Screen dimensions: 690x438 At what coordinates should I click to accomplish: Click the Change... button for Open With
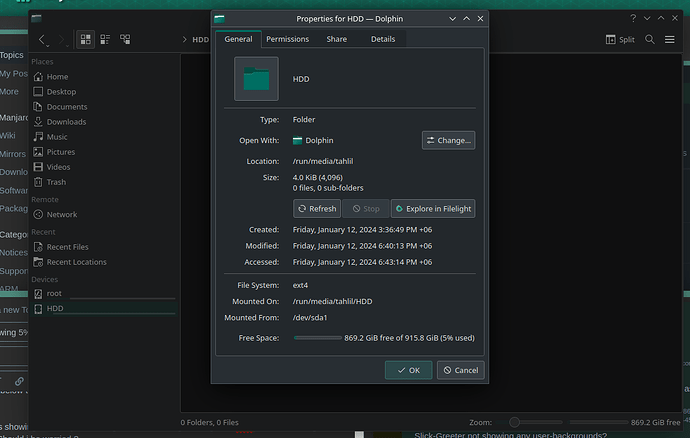click(x=448, y=140)
